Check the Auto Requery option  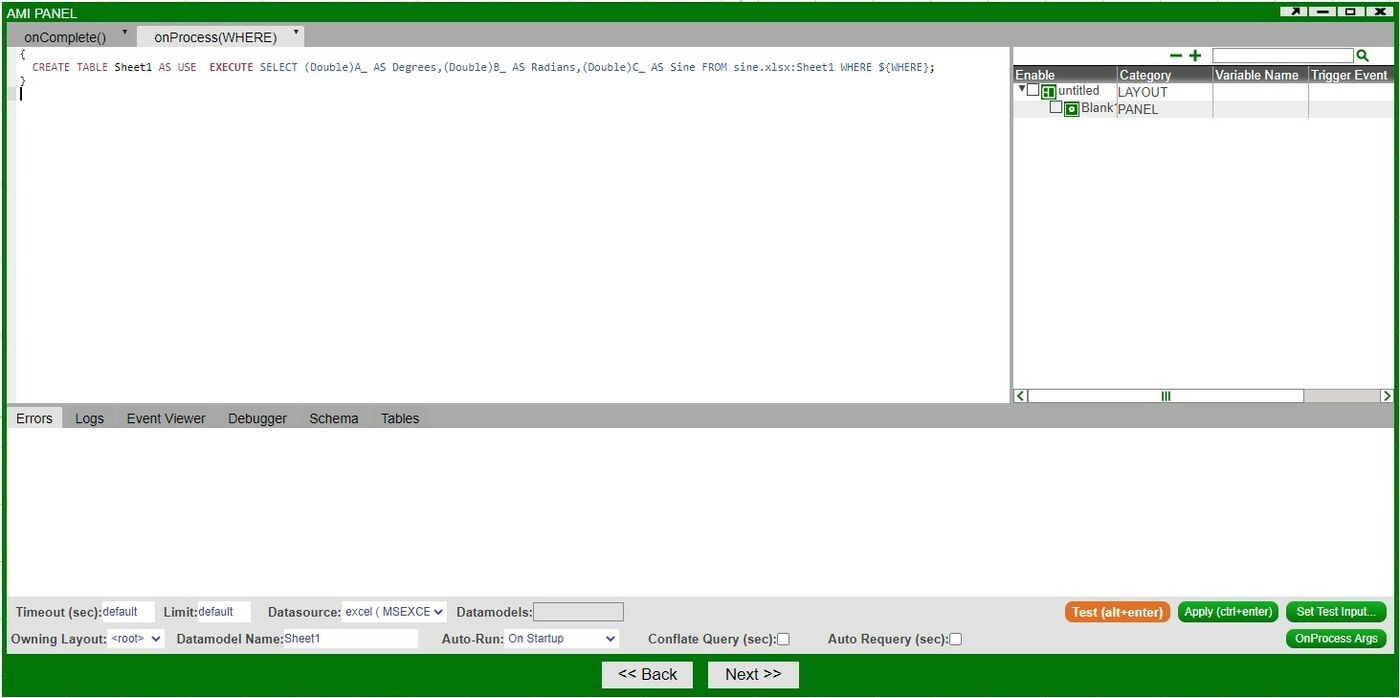[955, 638]
